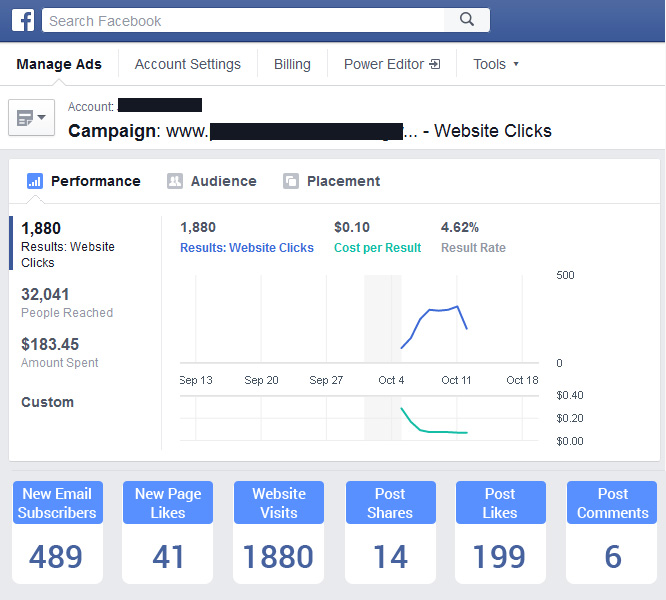Screen dimensions: 666x600
Task: Click the Oct 11 axis label
Action: coord(456,380)
